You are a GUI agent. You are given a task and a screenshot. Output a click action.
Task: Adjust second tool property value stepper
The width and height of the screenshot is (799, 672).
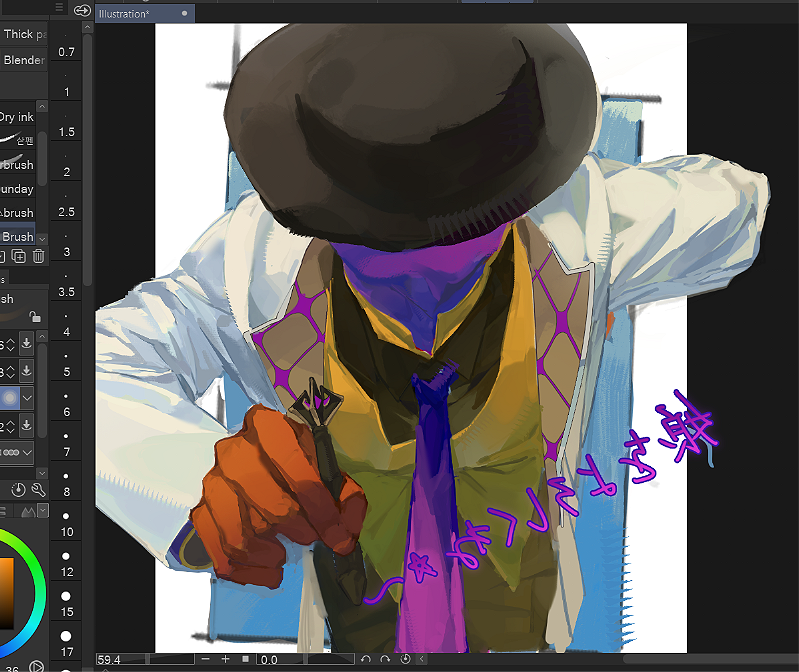point(10,372)
